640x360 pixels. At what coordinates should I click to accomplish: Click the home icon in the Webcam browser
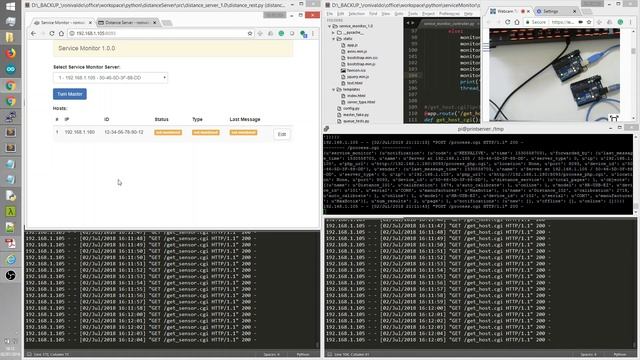(x=517, y=22)
